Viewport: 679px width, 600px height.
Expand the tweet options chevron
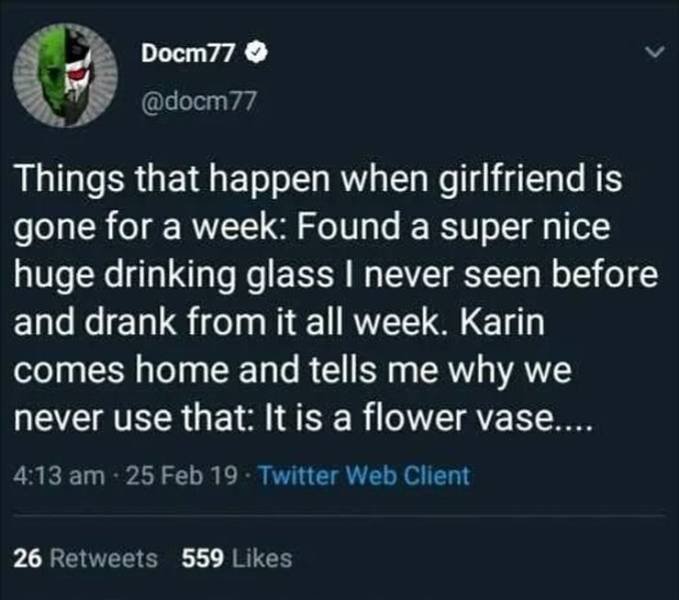click(654, 49)
